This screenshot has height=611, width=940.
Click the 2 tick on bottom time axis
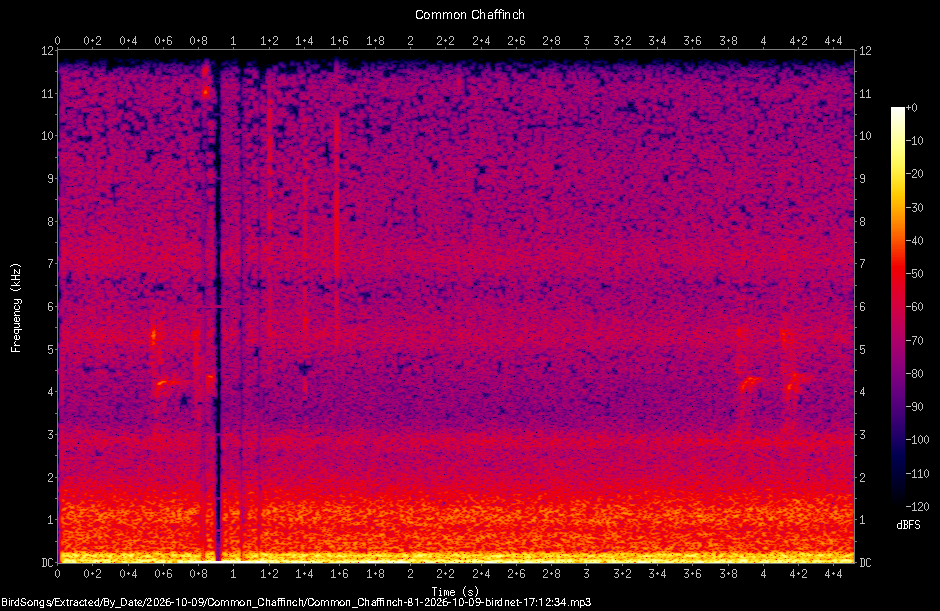tap(410, 574)
